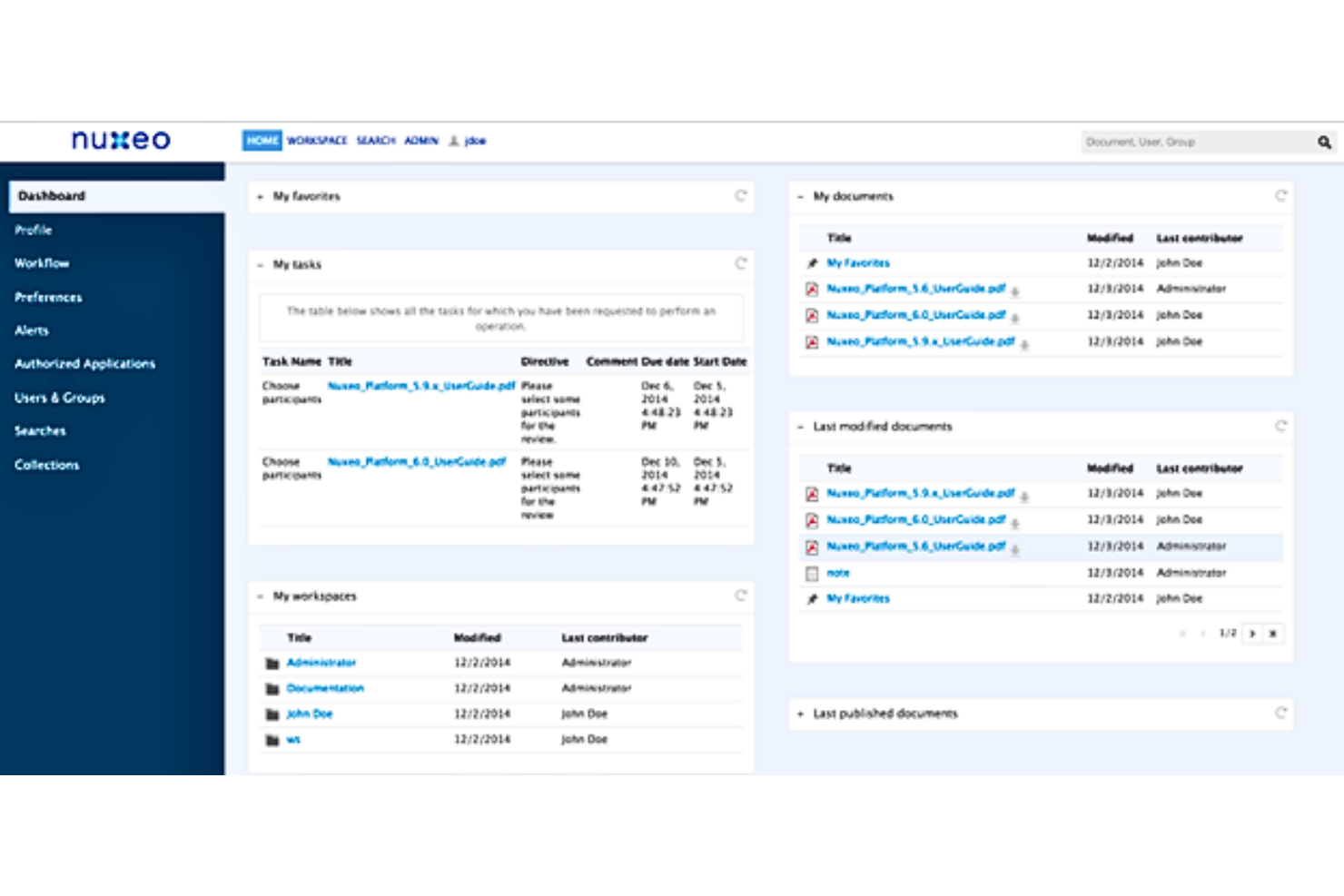1344x896 pixels.
Task: Open Nuxeo_Platform_6.0_UserGuide.pdf task link in My tasks
Action: pos(417,462)
